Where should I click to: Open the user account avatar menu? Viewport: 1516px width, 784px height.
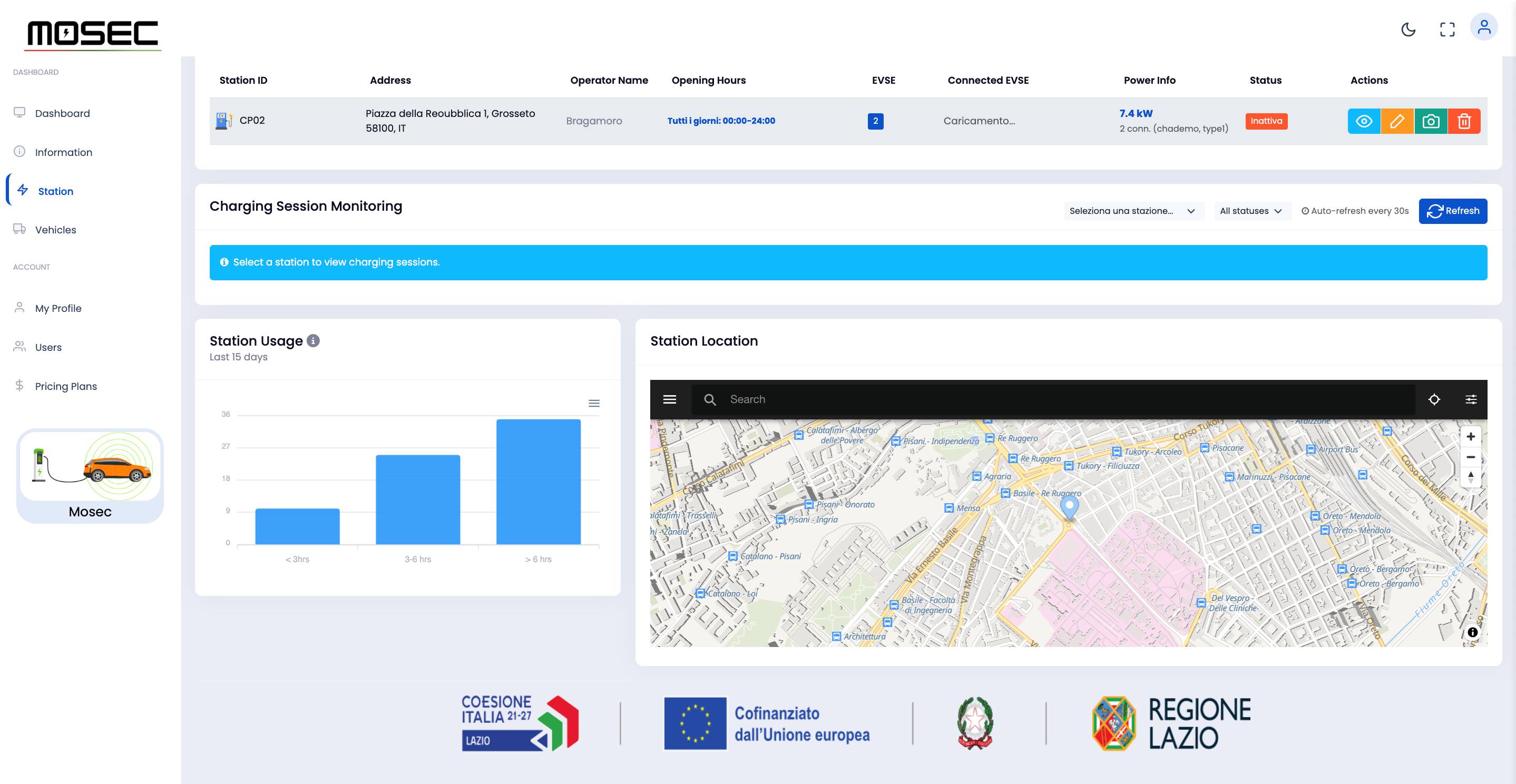pos(1484,27)
